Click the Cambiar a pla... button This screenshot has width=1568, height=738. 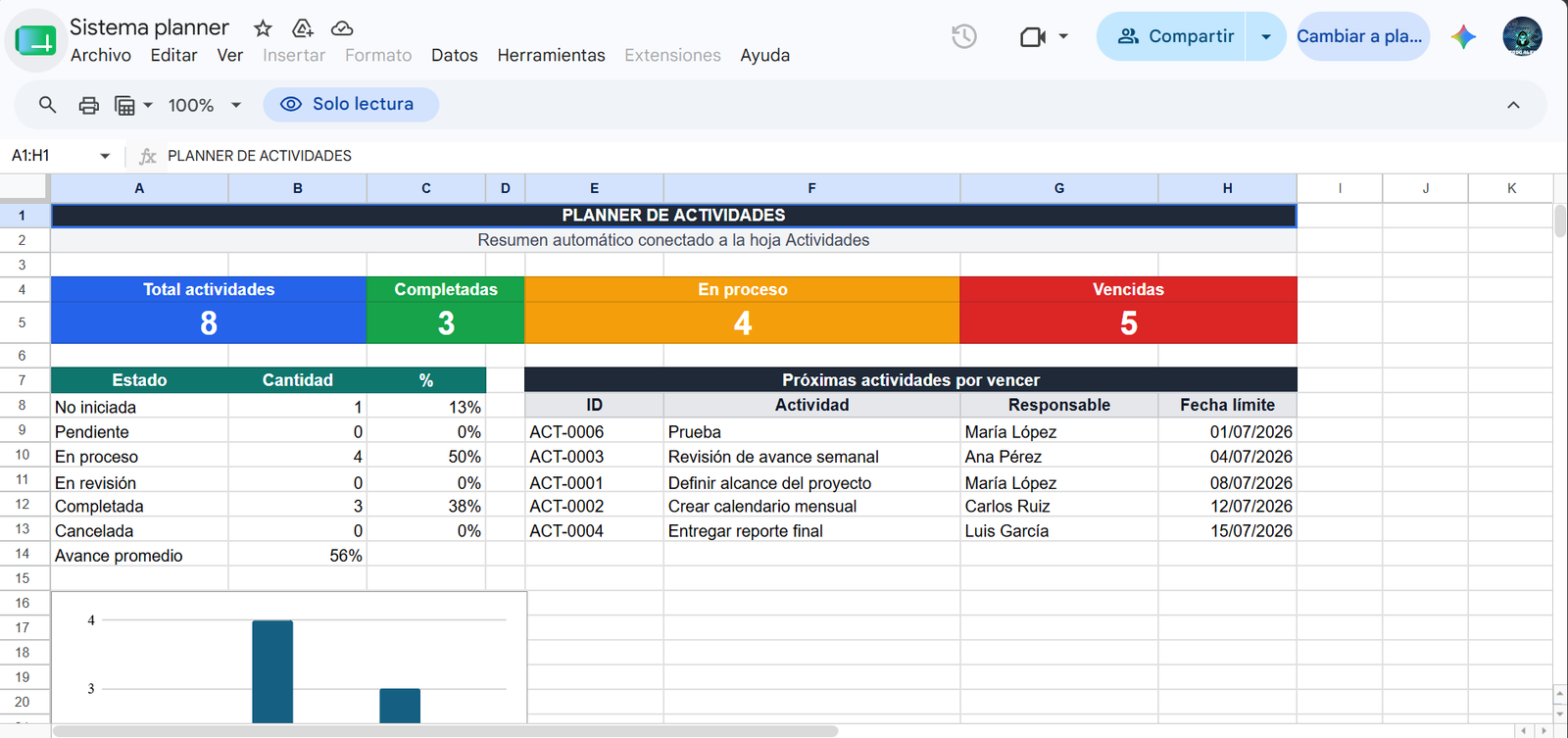tap(1362, 36)
